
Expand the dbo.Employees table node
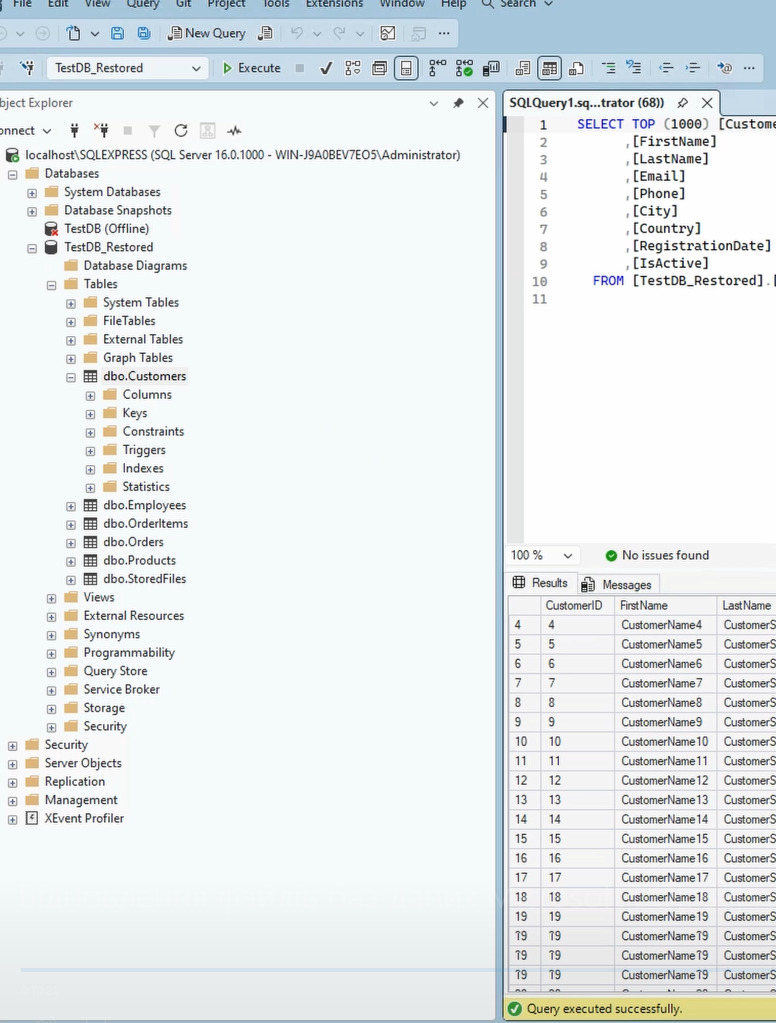[x=71, y=506]
